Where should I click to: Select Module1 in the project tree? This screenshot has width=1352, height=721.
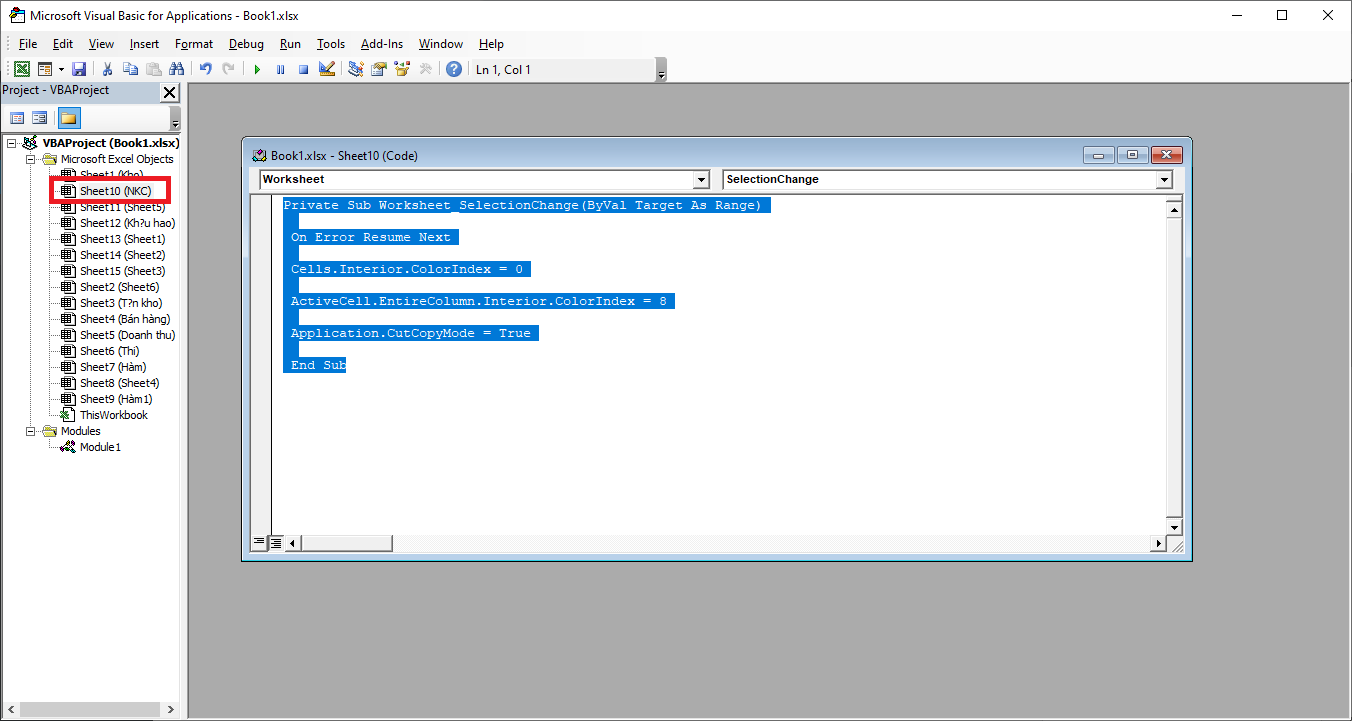pyautogui.click(x=100, y=447)
